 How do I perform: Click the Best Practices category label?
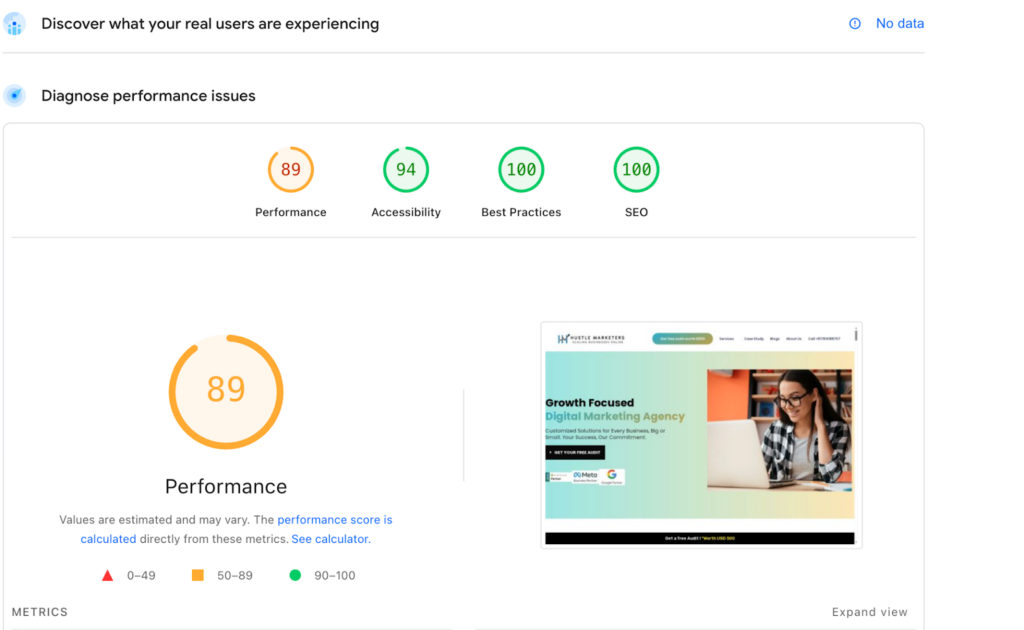(521, 212)
